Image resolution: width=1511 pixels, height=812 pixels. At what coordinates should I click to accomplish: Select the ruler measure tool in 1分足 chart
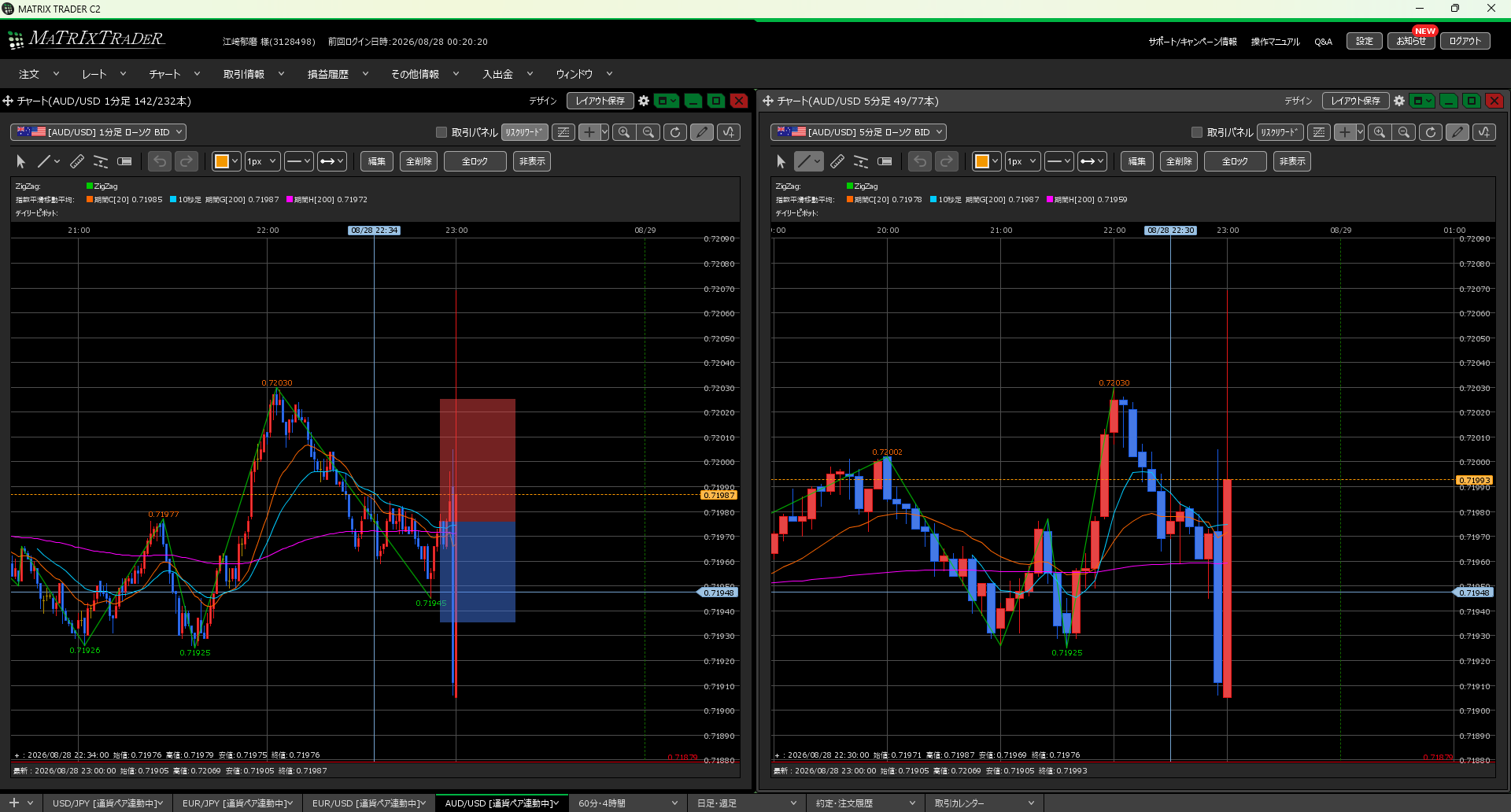pyautogui.click(x=77, y=161)
